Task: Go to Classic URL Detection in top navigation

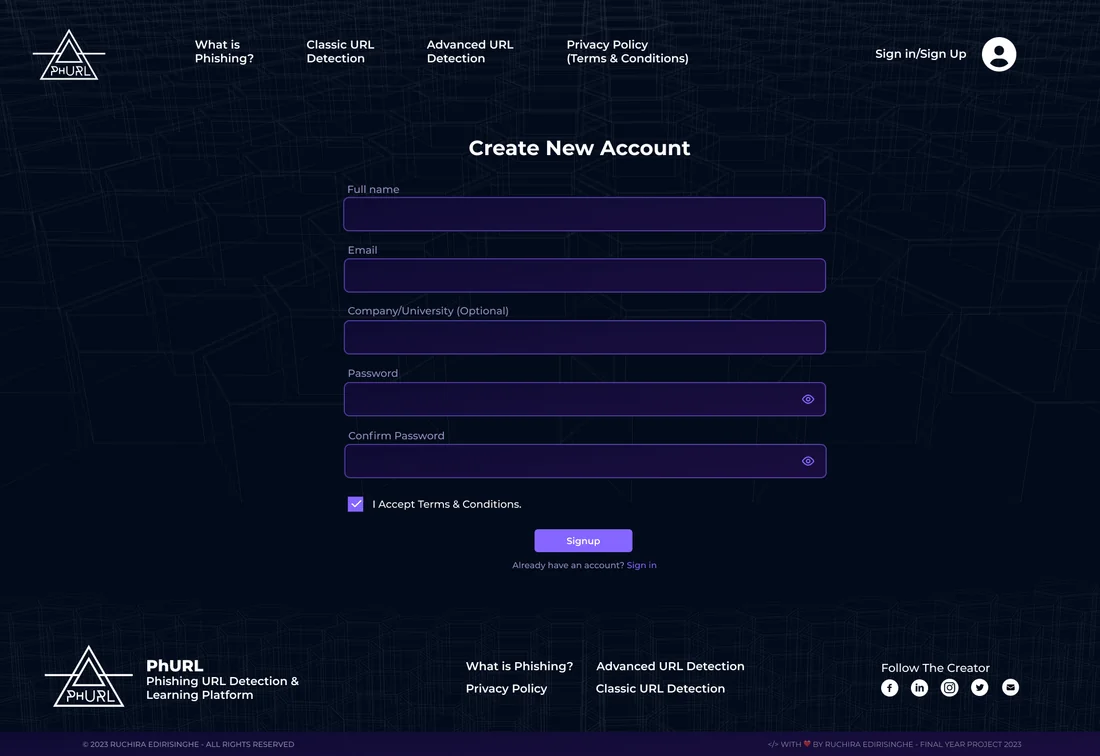Action: point(340,51)
